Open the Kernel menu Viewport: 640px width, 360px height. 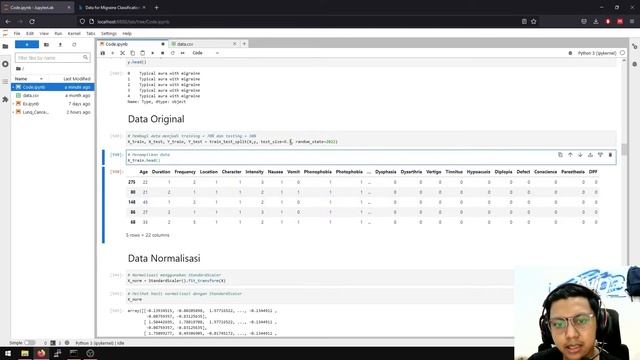[x=74, y=33]
